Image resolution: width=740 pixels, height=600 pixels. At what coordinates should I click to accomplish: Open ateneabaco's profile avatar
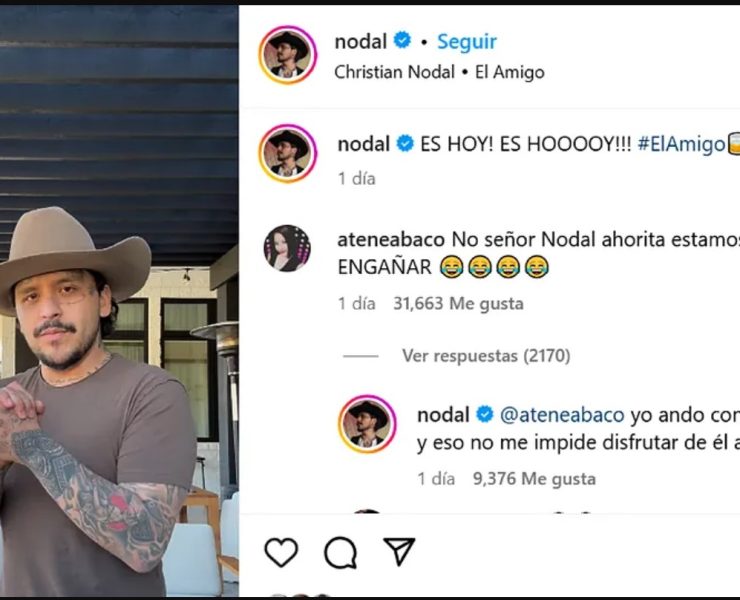click(x=287, y=248)
